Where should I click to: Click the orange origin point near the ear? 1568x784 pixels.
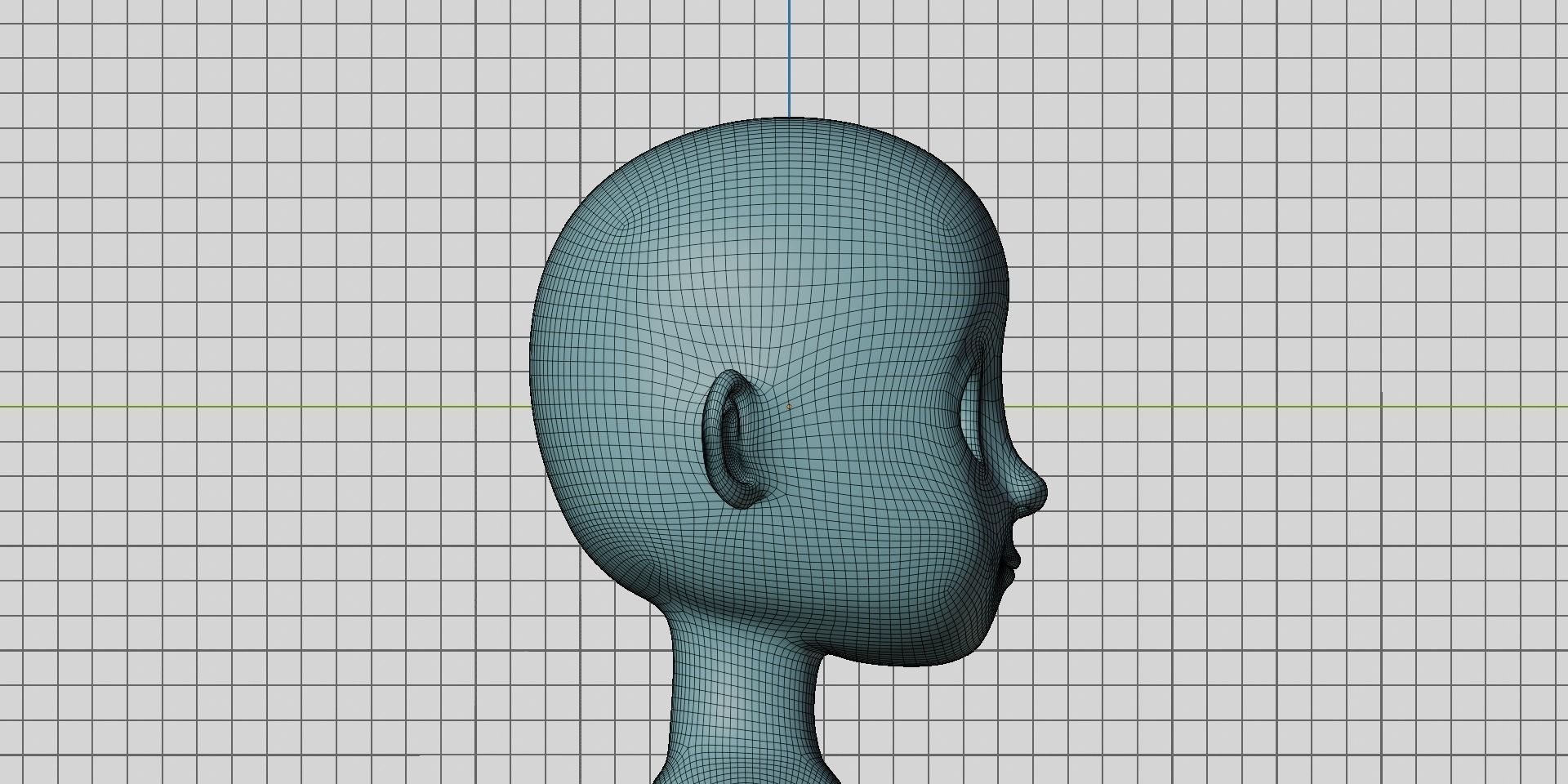tap(789, 406)
